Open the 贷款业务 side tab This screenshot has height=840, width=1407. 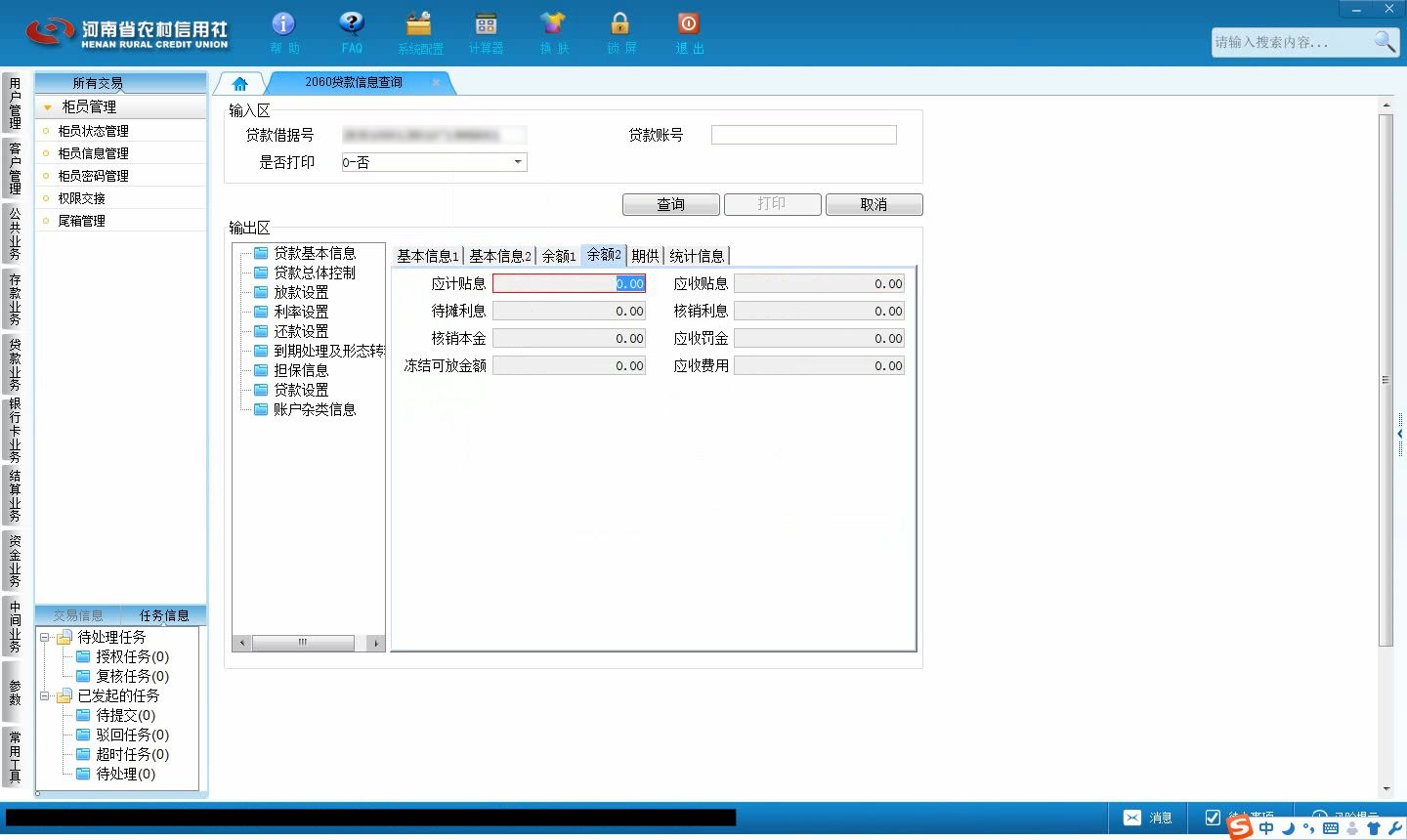pyautogui.click(x=15, y=363)
